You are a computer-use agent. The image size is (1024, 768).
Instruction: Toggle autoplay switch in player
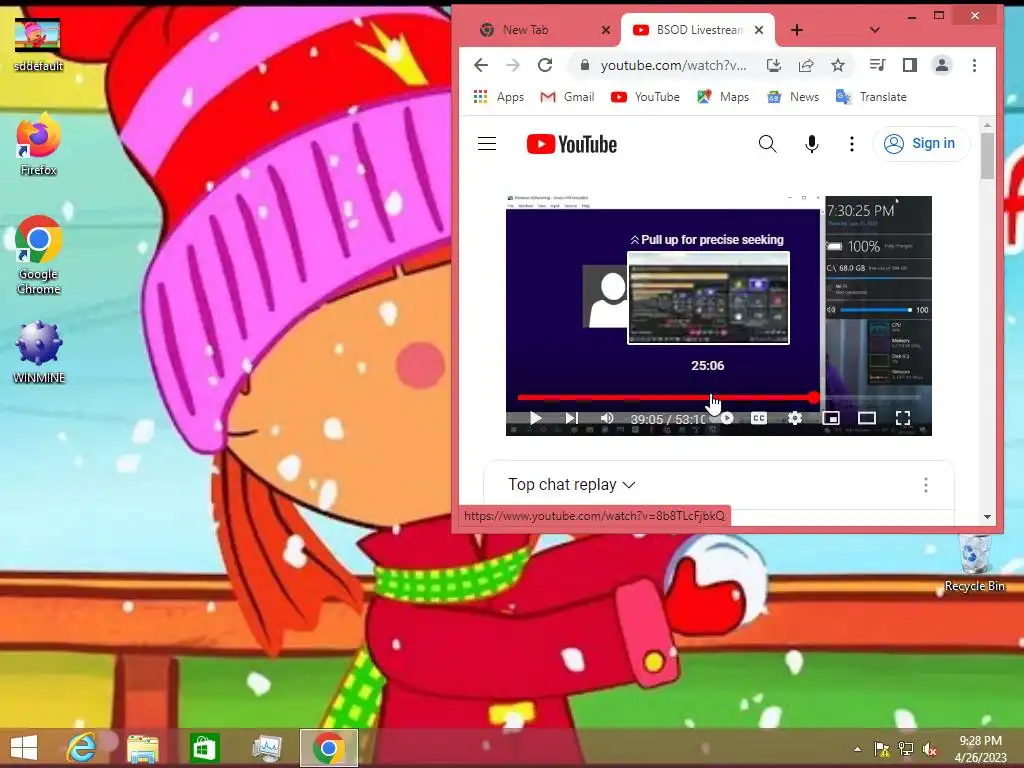click(726, 418)
